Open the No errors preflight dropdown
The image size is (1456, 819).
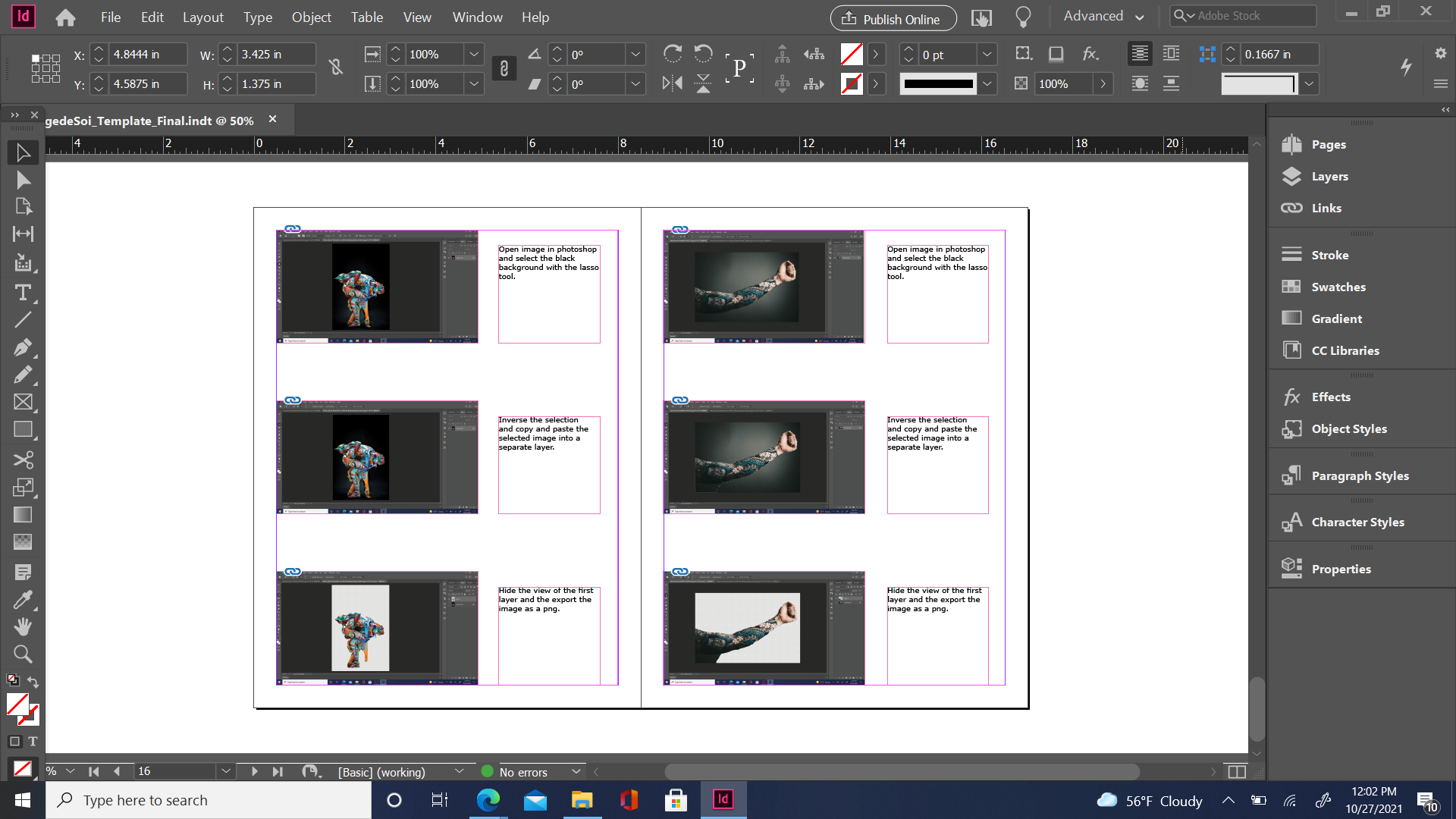(x=576, y=772)
